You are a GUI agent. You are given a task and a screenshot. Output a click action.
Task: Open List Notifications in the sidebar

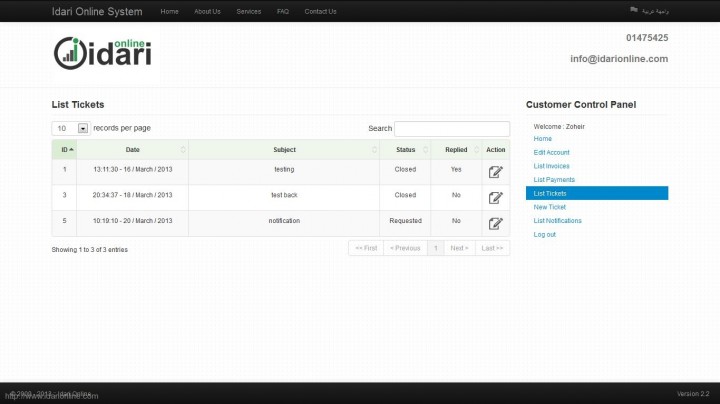click(558, 221)
